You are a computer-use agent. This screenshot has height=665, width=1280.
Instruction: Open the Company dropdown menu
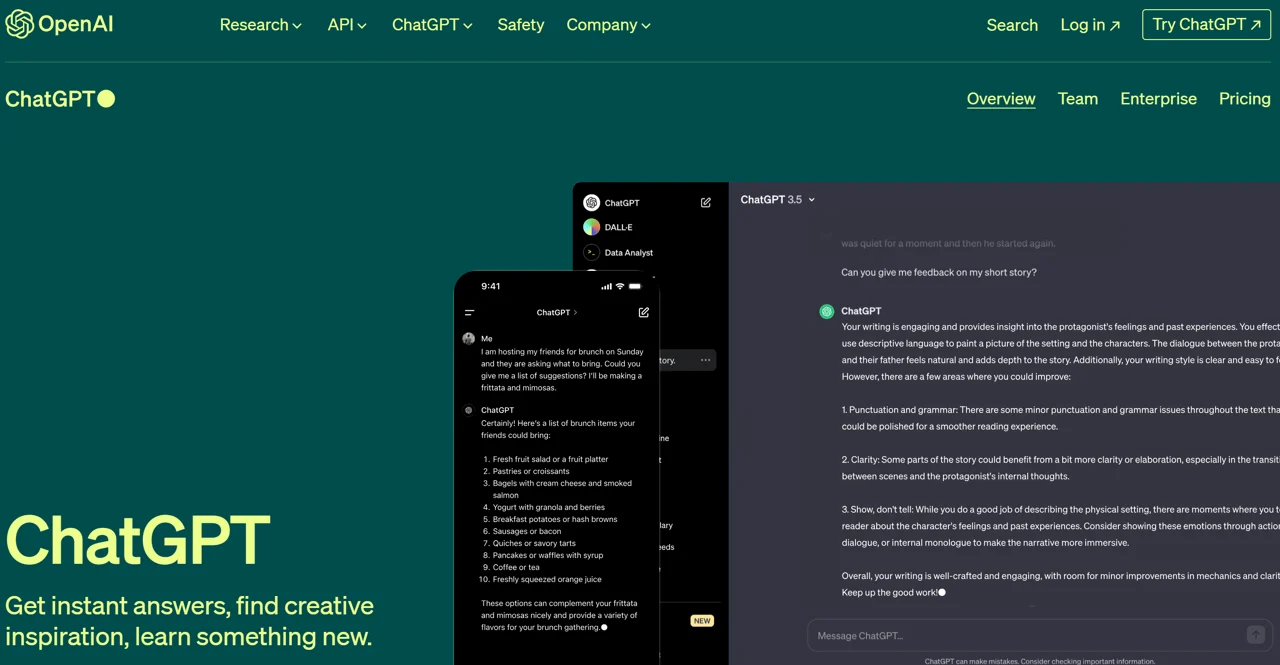click(x=608, y=25)
